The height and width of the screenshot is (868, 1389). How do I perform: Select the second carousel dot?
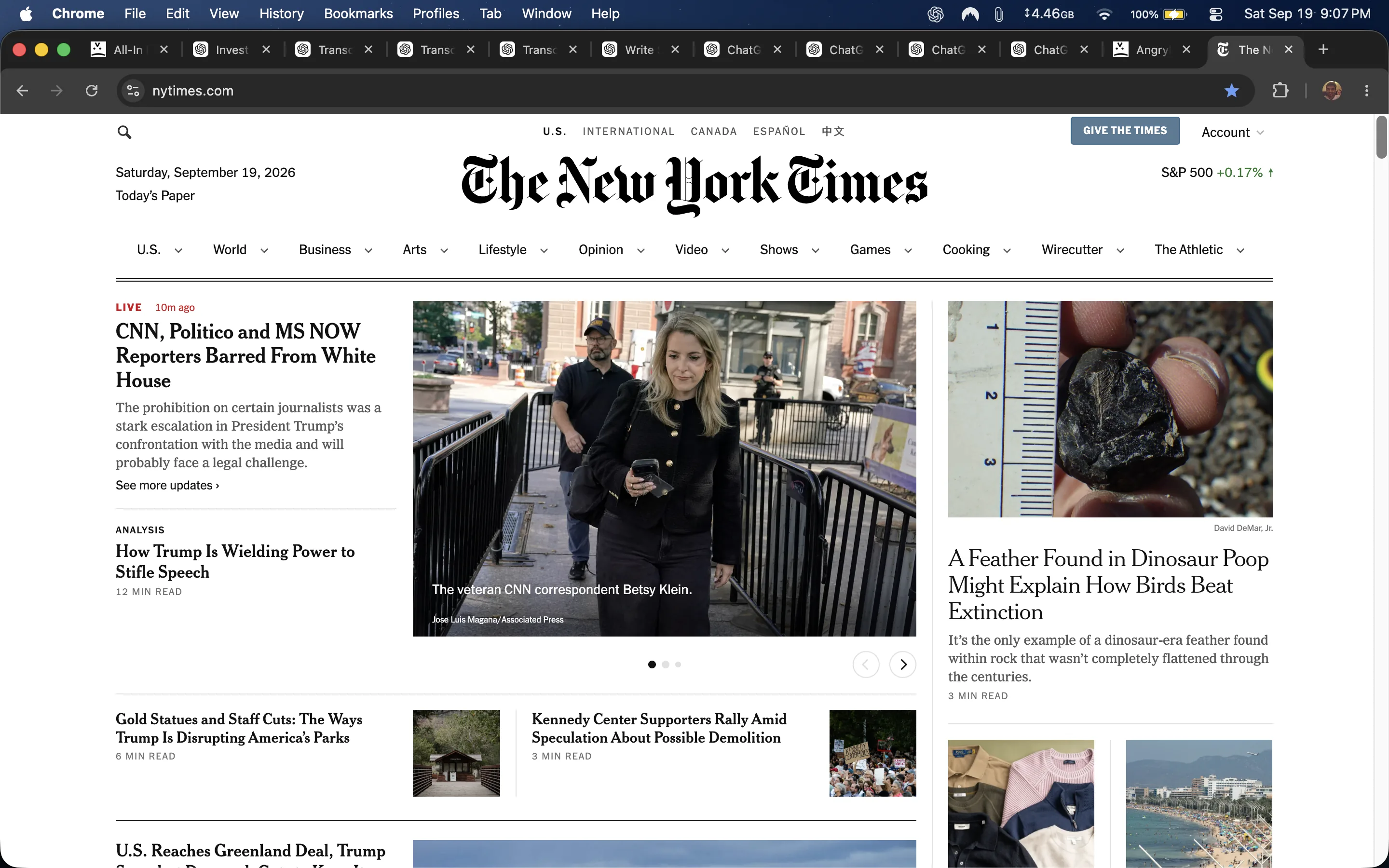click(x=665, y=664)
